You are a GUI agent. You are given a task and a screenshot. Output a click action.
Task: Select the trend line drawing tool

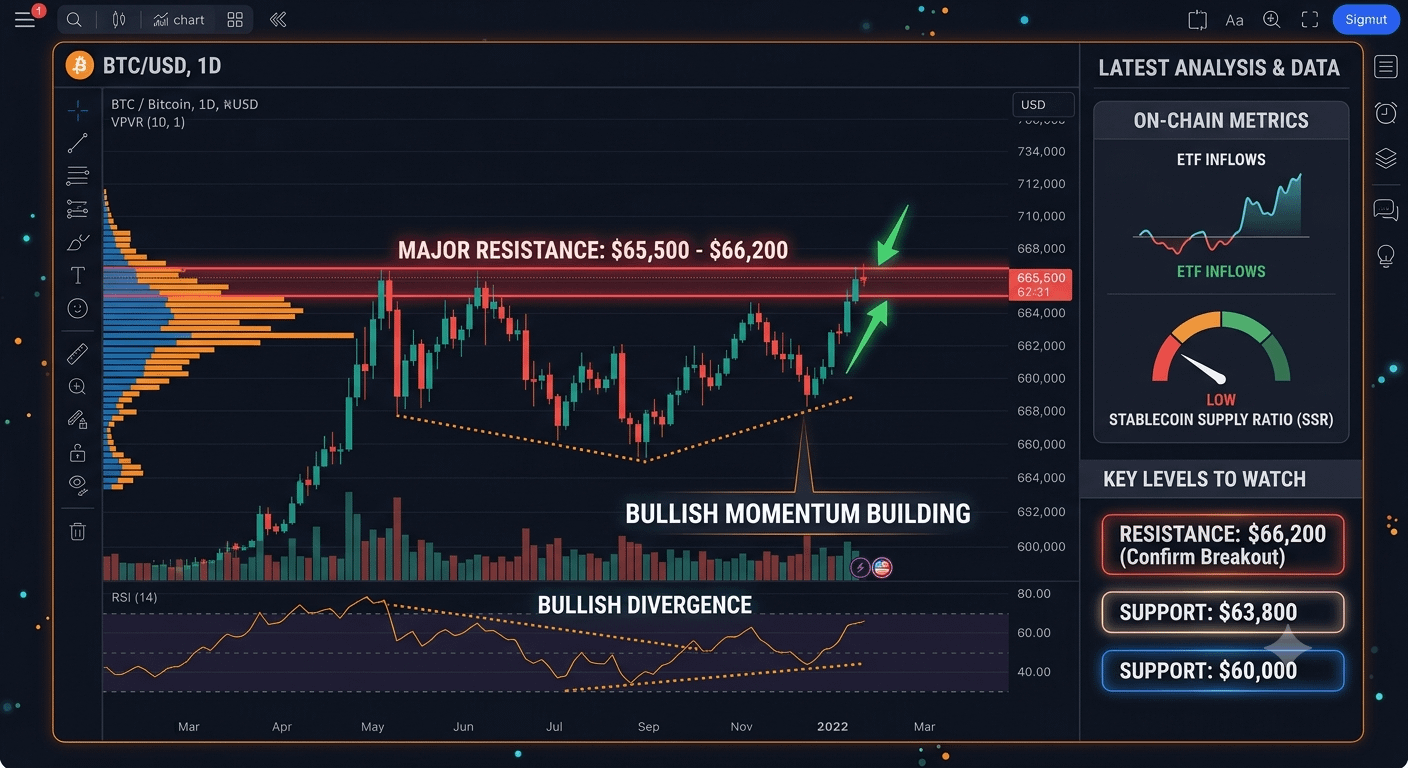[x=77, y=144]
